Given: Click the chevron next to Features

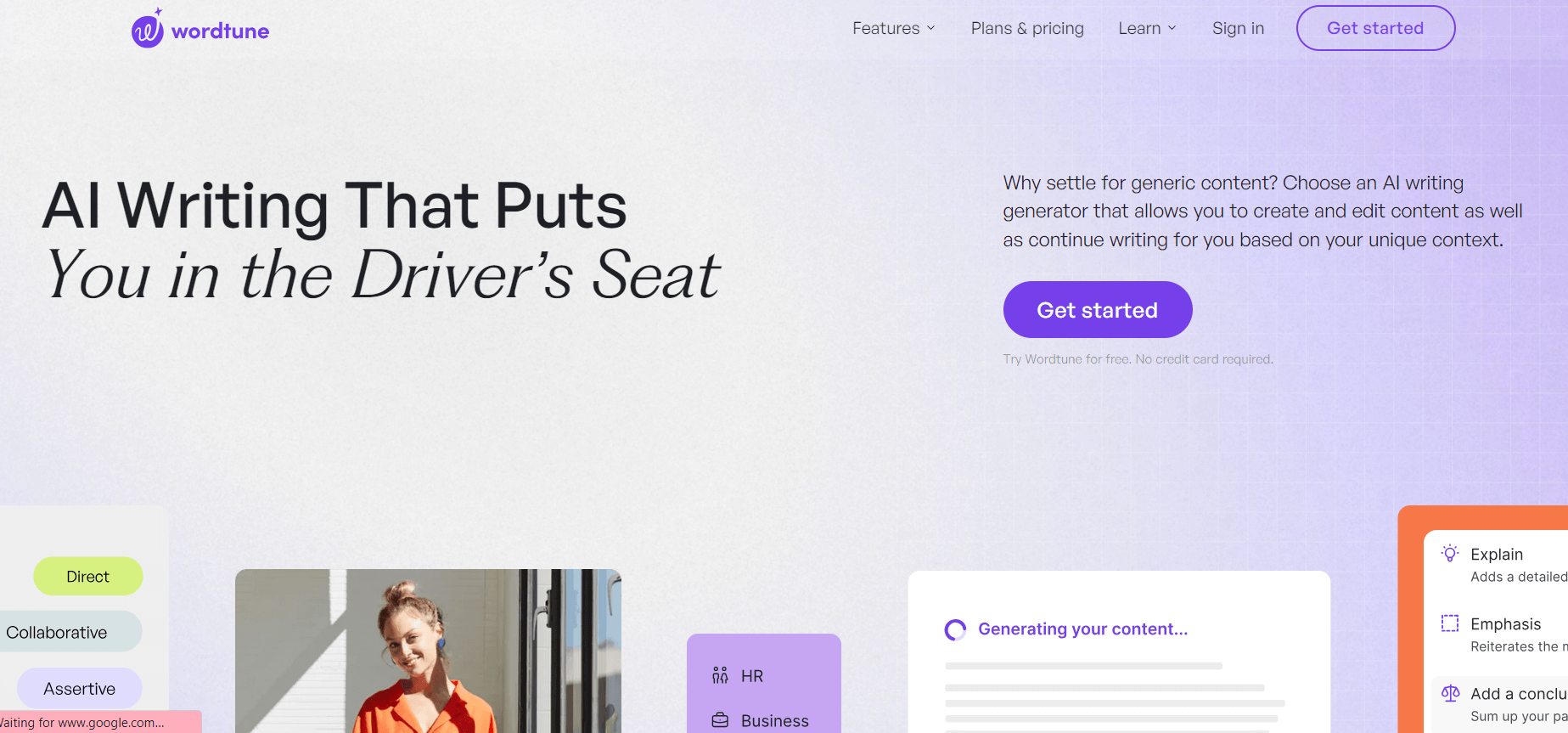Looking at the screenshot, I should (930, 28).
